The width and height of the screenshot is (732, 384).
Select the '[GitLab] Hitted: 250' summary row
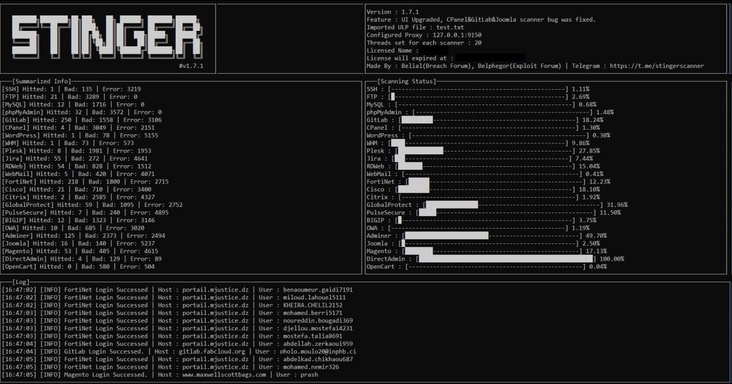click(x=82, y=120)
